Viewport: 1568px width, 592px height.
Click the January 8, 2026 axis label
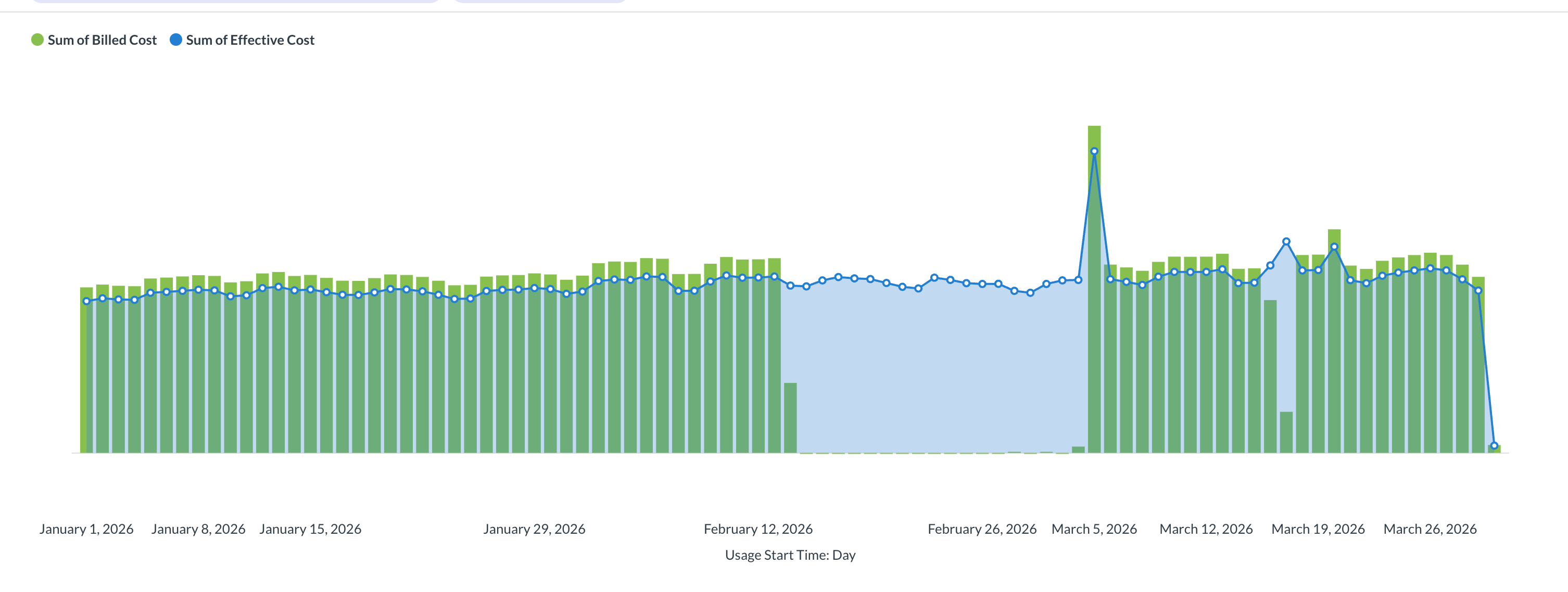pyautogui.click(x=198, y=530)
